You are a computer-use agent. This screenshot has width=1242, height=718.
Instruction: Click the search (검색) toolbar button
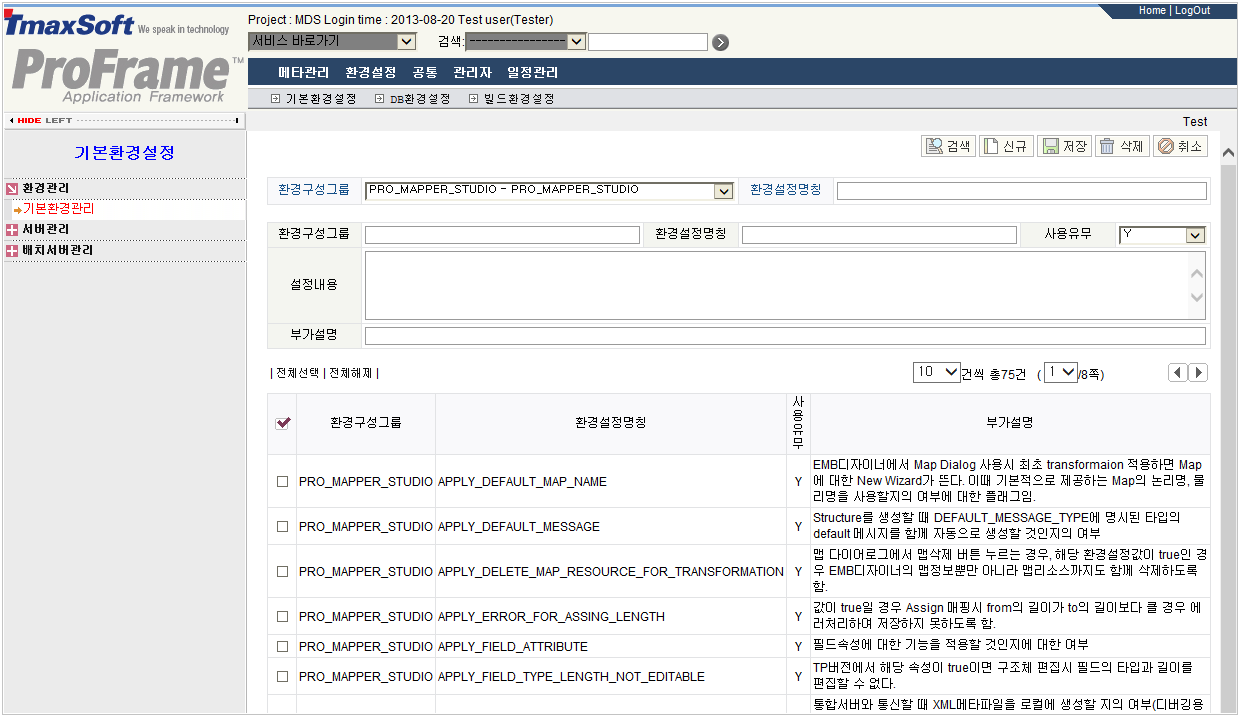948,146
